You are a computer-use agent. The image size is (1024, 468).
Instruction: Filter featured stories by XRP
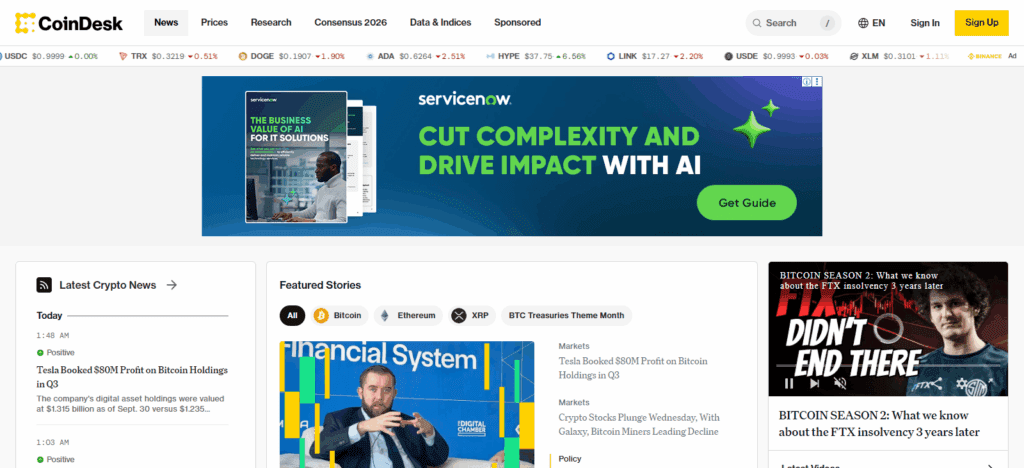click(473, 315)
